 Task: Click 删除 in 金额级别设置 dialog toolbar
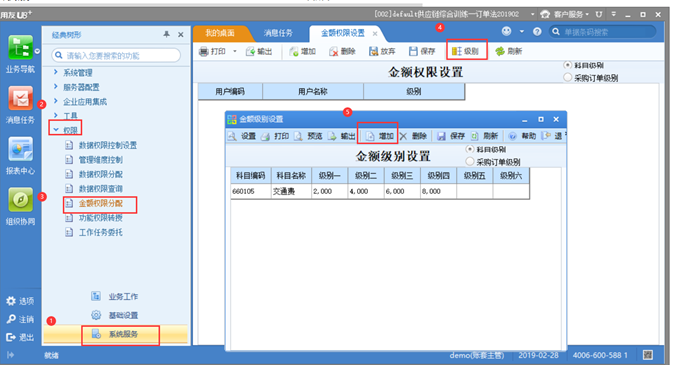point(413,136)
